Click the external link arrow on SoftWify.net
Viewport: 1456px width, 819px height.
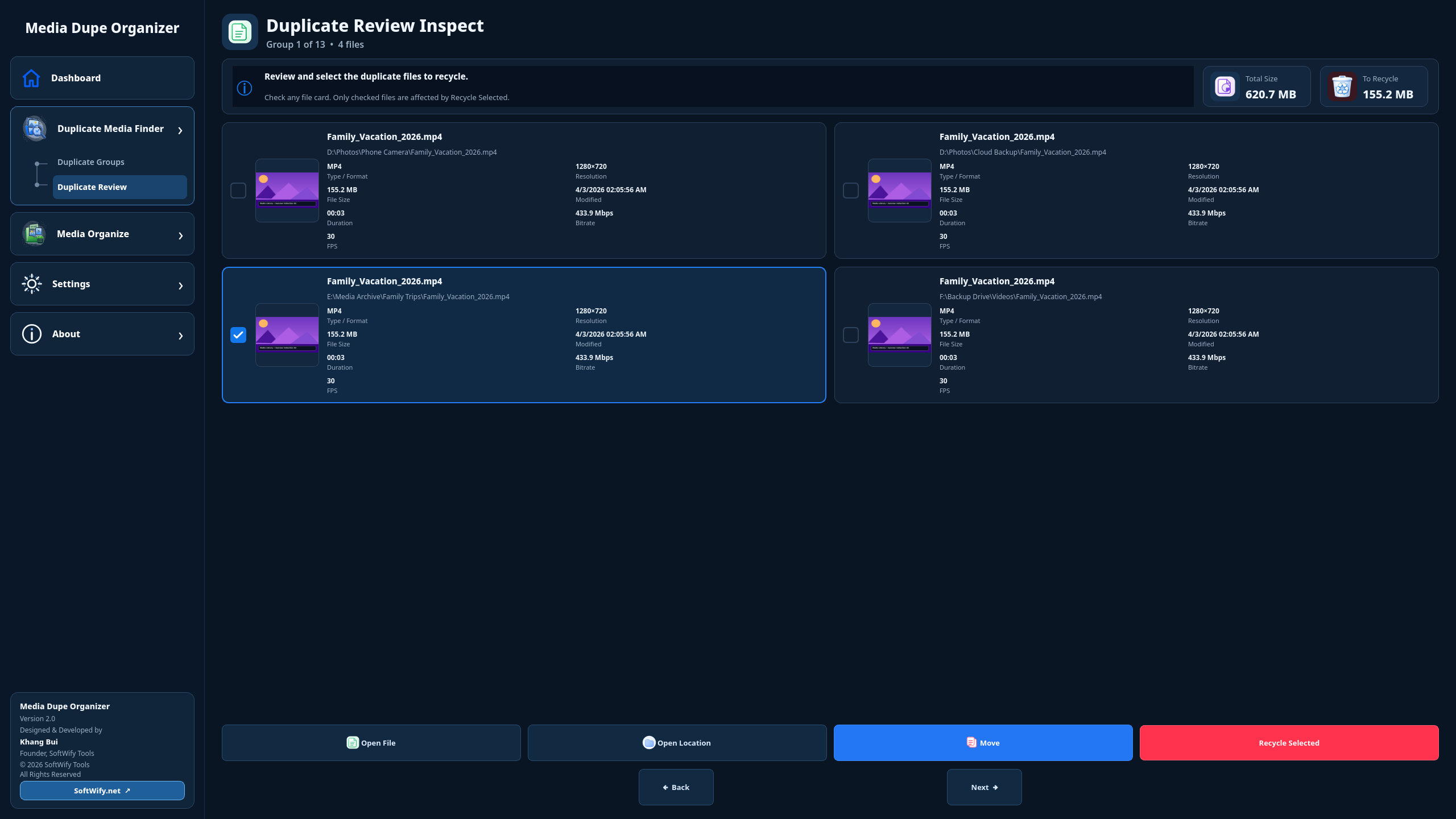click(127, 791)
